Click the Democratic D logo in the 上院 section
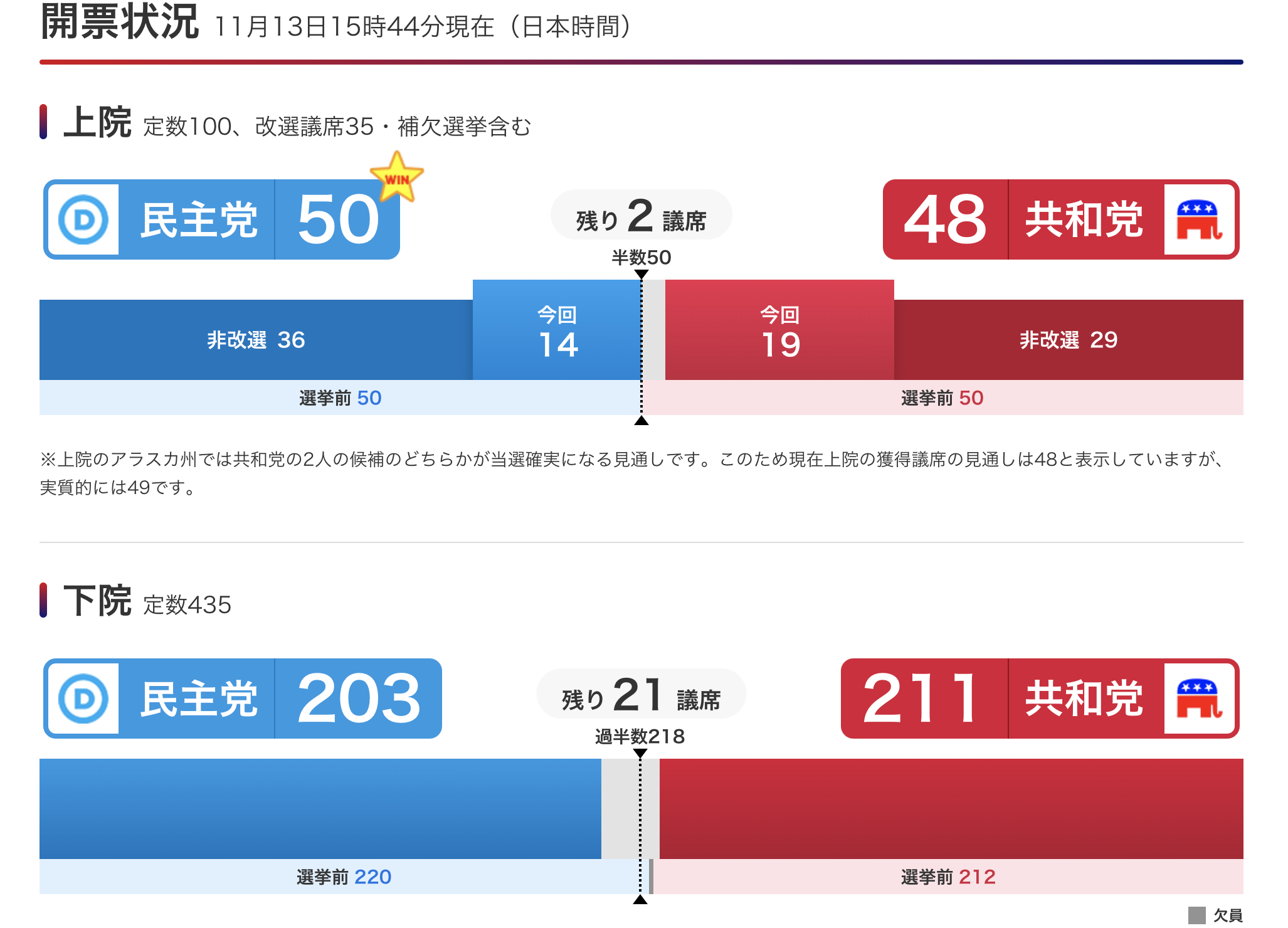Screen dimensions: 1288x928 point(83,219)
